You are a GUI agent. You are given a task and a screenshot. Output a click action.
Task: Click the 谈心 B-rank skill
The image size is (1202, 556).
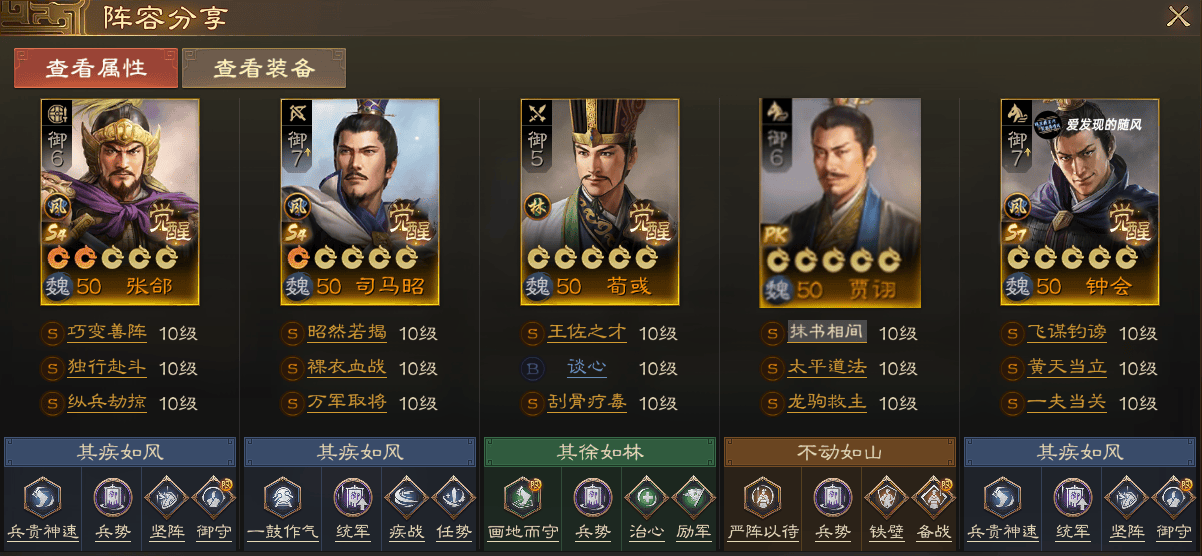[x=587, y=368]
